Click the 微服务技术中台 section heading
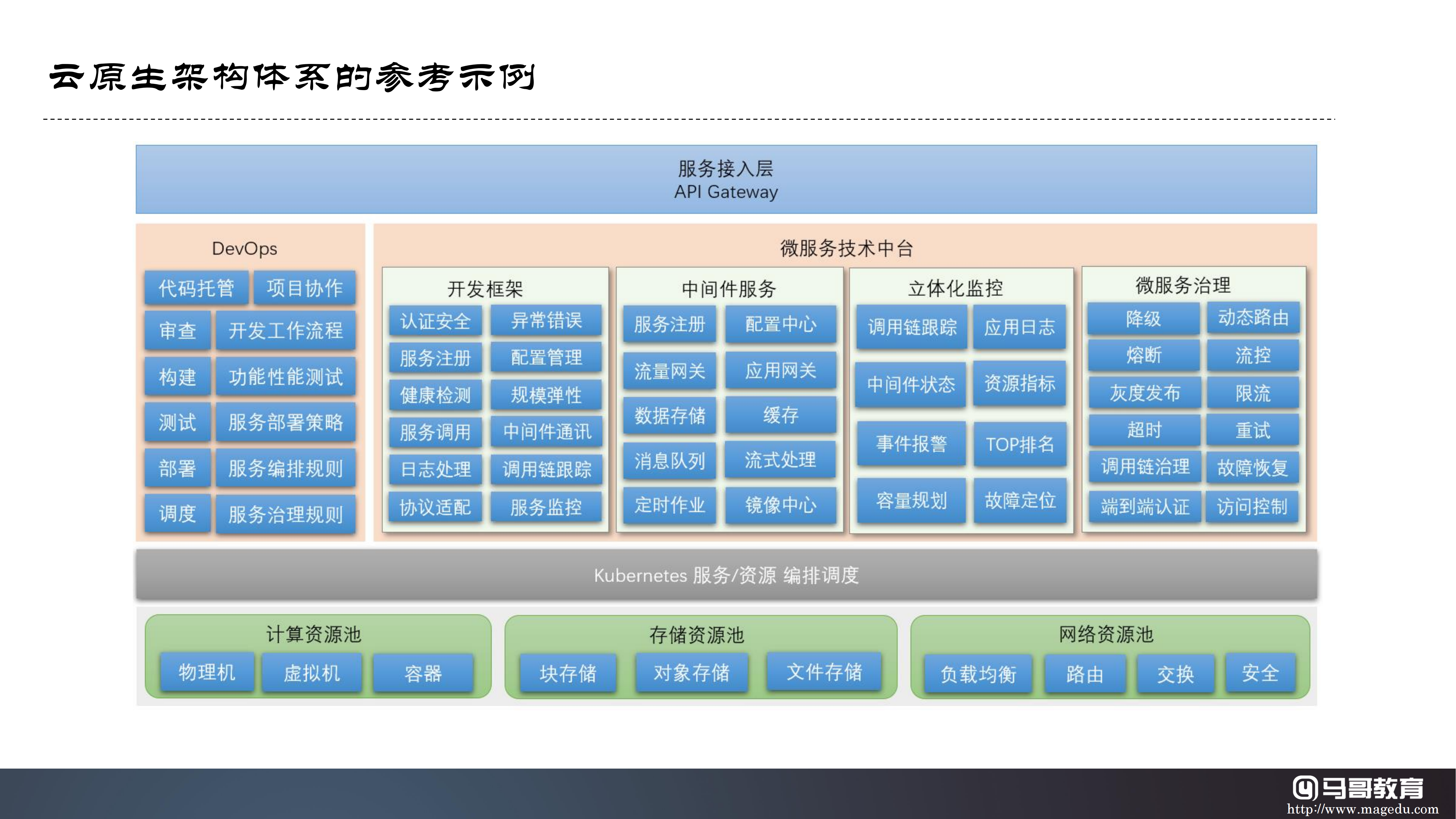The height and width of the screenshot is (819, 1456). [x=846, y=248]
